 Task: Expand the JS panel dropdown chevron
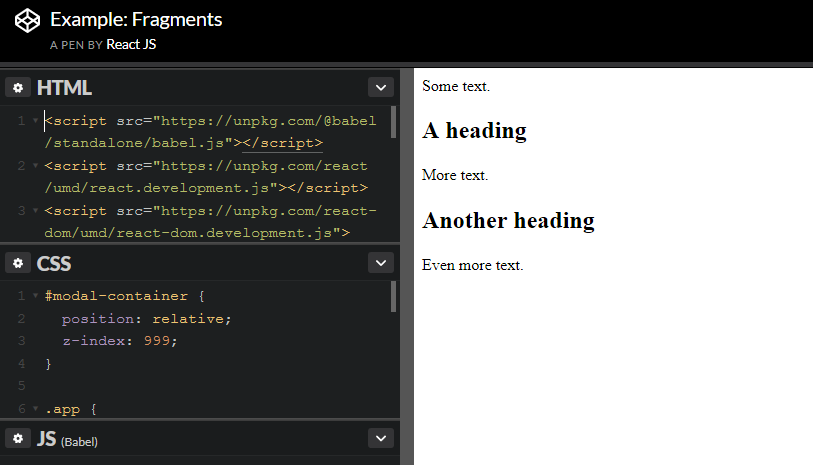pos(381,439)
